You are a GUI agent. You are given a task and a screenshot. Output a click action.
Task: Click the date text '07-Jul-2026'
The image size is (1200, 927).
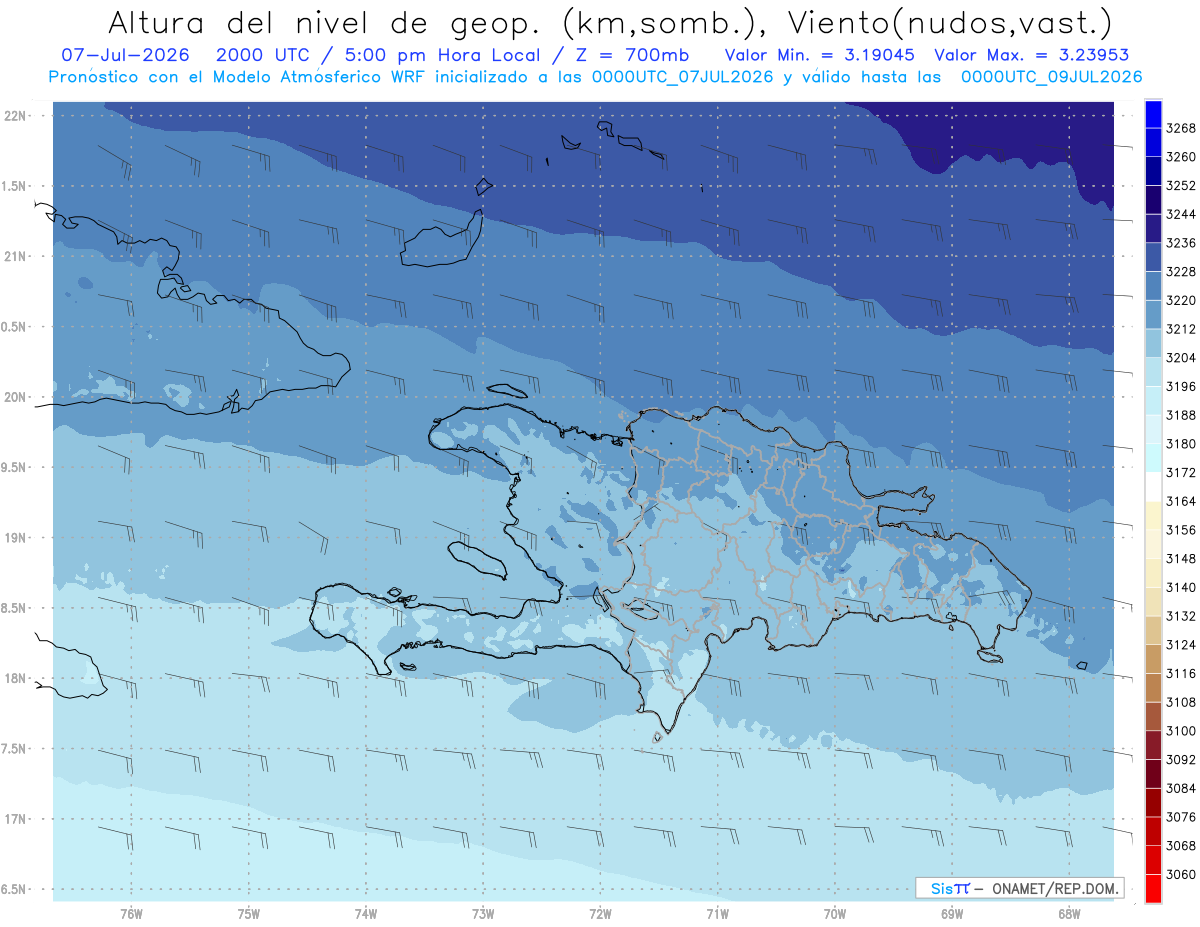[x=126, y=55]
